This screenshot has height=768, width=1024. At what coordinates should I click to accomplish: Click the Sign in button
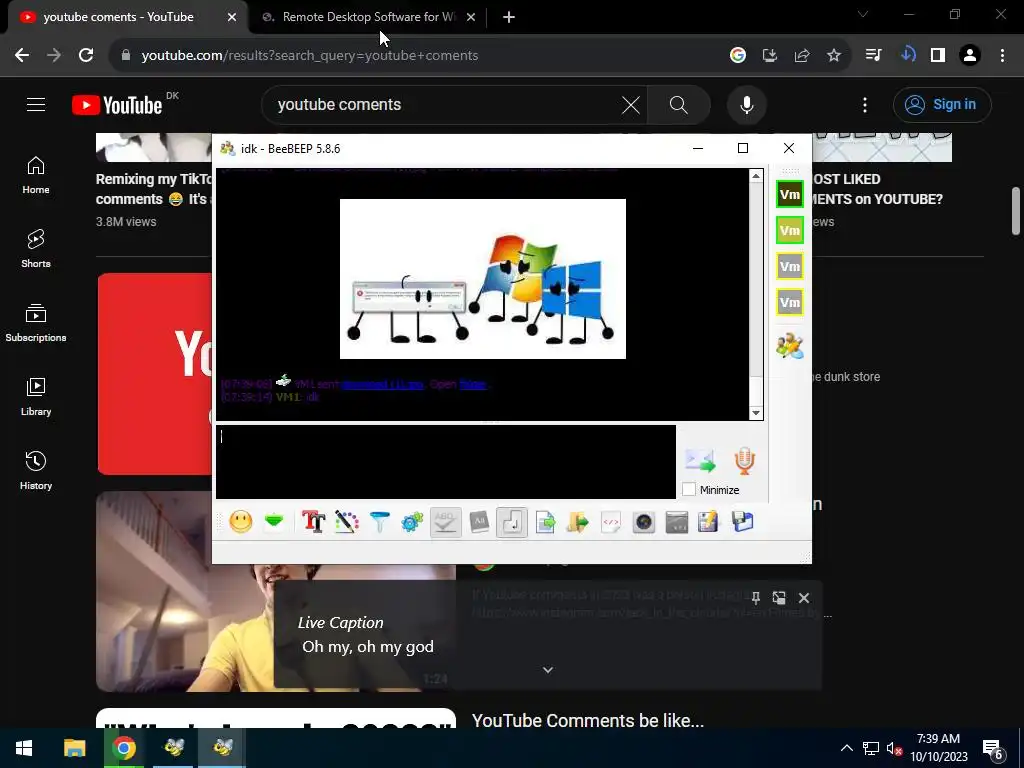coord(942,104)
